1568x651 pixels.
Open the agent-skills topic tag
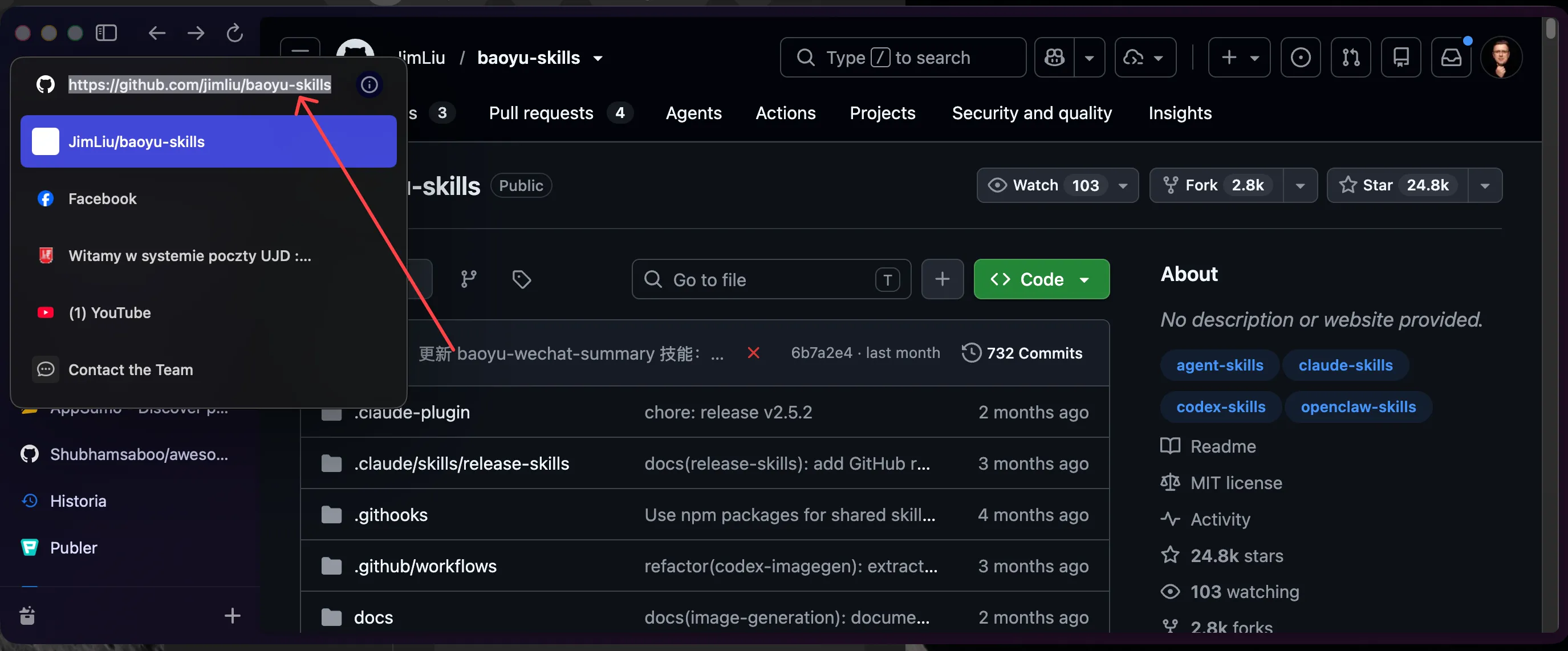(1219, 365)
